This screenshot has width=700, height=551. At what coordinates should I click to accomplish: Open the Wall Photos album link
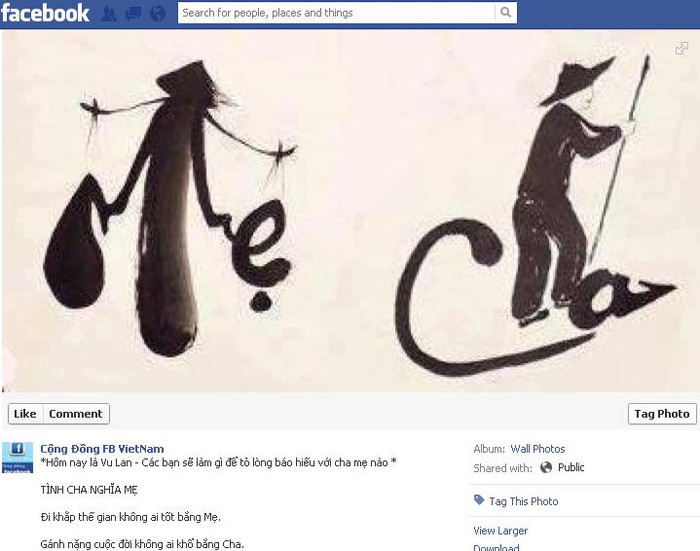pyautogui.click(x=538, y=449)
